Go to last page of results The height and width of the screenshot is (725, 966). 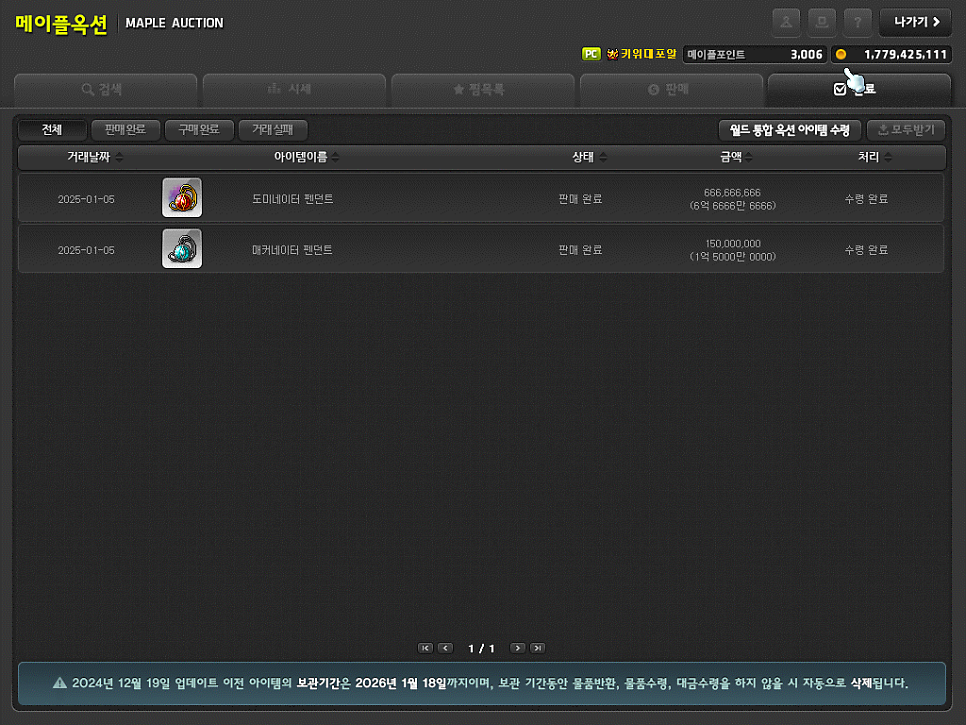(x=538, y=648)
